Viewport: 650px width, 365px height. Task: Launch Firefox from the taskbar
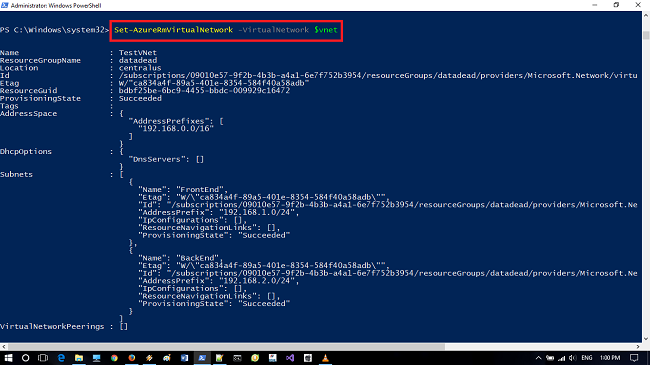click(132, 358)
